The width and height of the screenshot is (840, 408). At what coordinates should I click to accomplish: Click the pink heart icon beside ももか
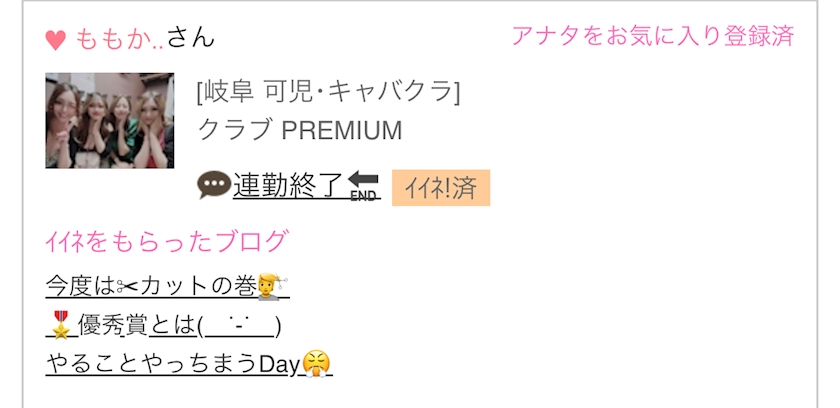pyautogui.click(x=56, y=41)
